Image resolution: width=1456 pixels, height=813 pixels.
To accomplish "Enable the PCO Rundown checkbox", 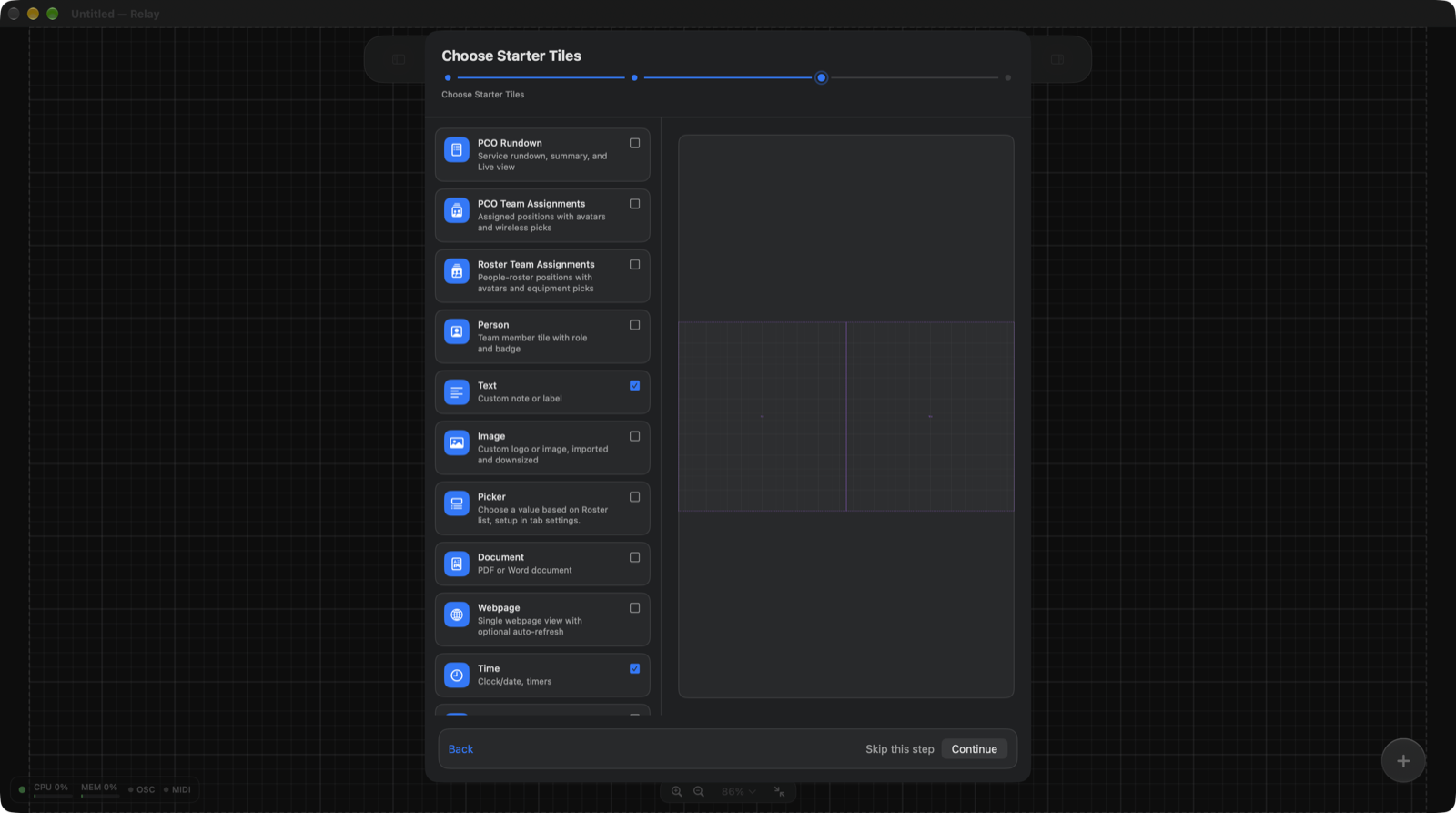I will point(635,143).
